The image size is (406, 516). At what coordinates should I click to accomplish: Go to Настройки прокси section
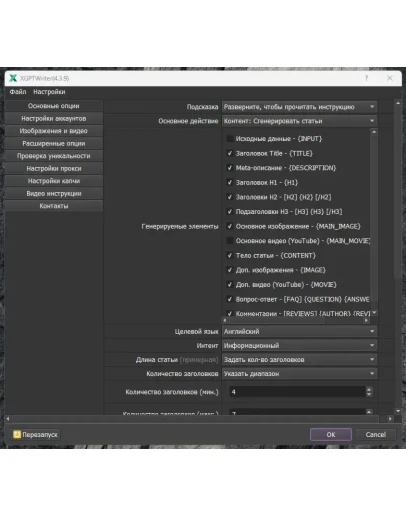[54, 168]
